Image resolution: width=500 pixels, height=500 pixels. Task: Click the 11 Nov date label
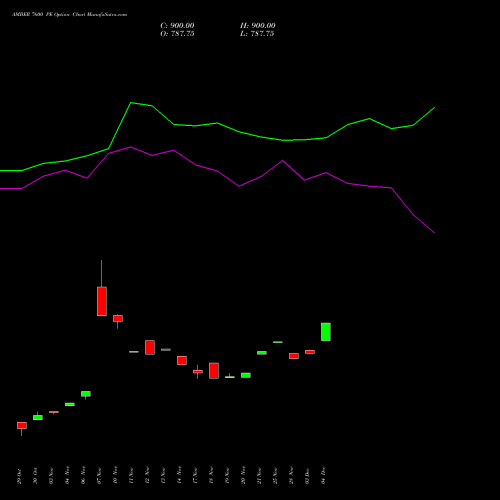(x=131, y=475)
